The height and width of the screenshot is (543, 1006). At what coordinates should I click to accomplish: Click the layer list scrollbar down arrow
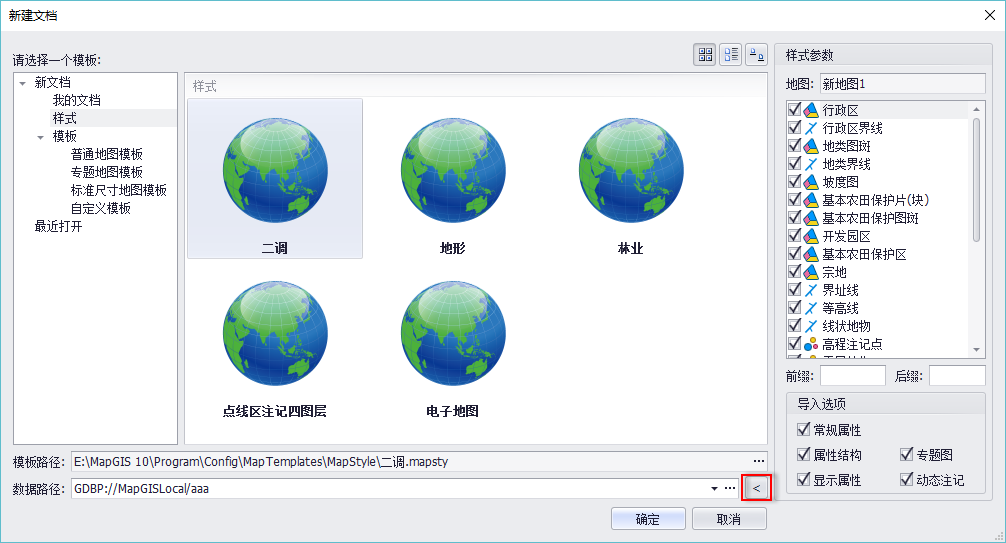[976, 350]
